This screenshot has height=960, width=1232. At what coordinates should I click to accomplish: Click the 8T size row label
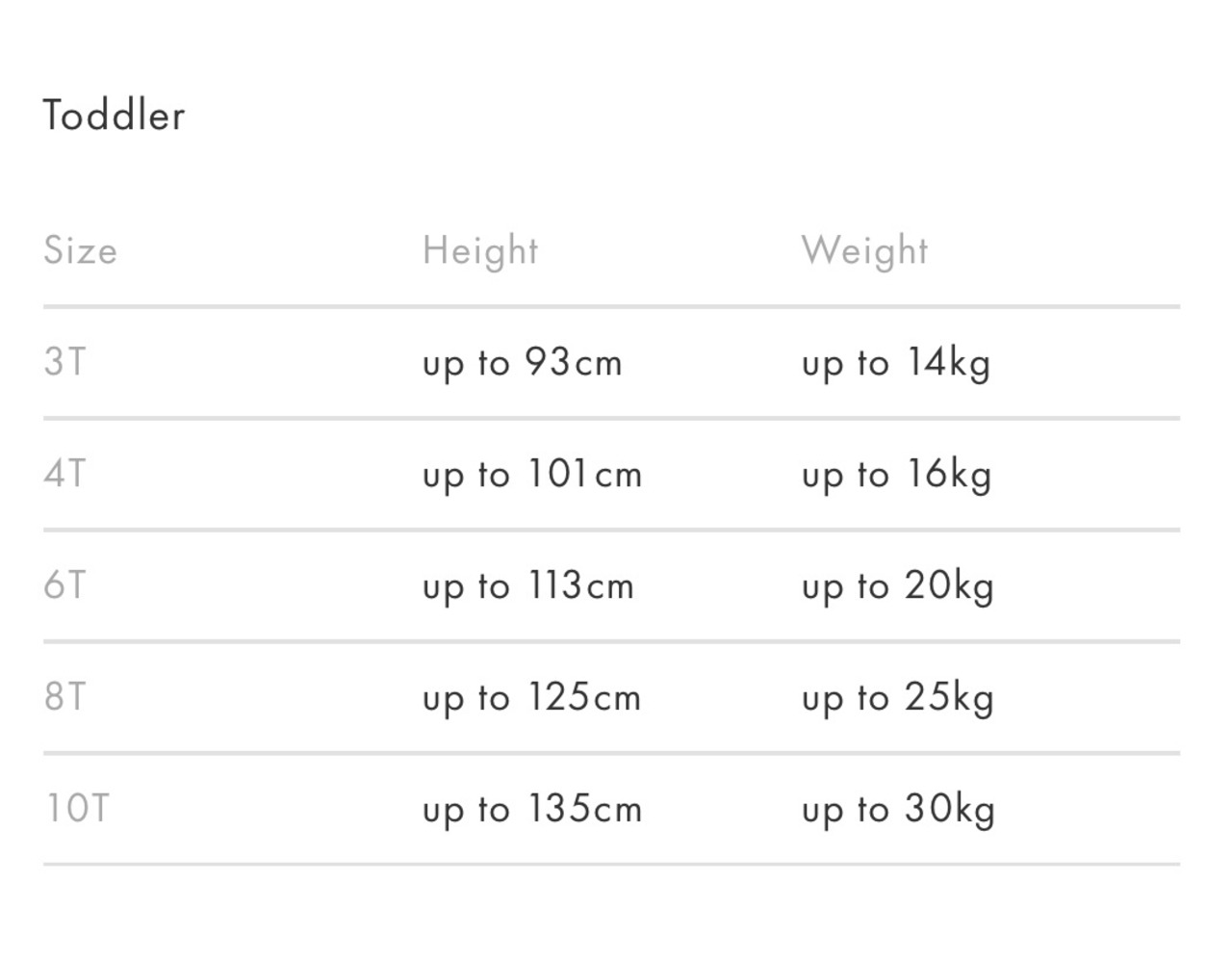pyautogui.click(x=64, y=696)
